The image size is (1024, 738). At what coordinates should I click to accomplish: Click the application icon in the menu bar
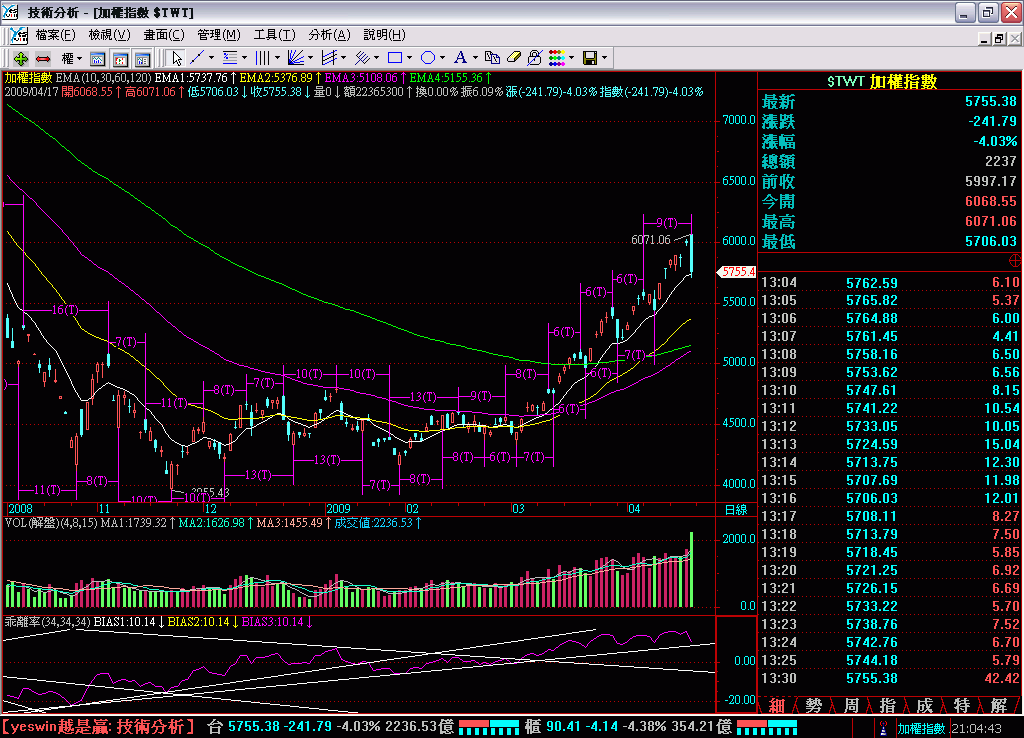click(x=18, y=35)
